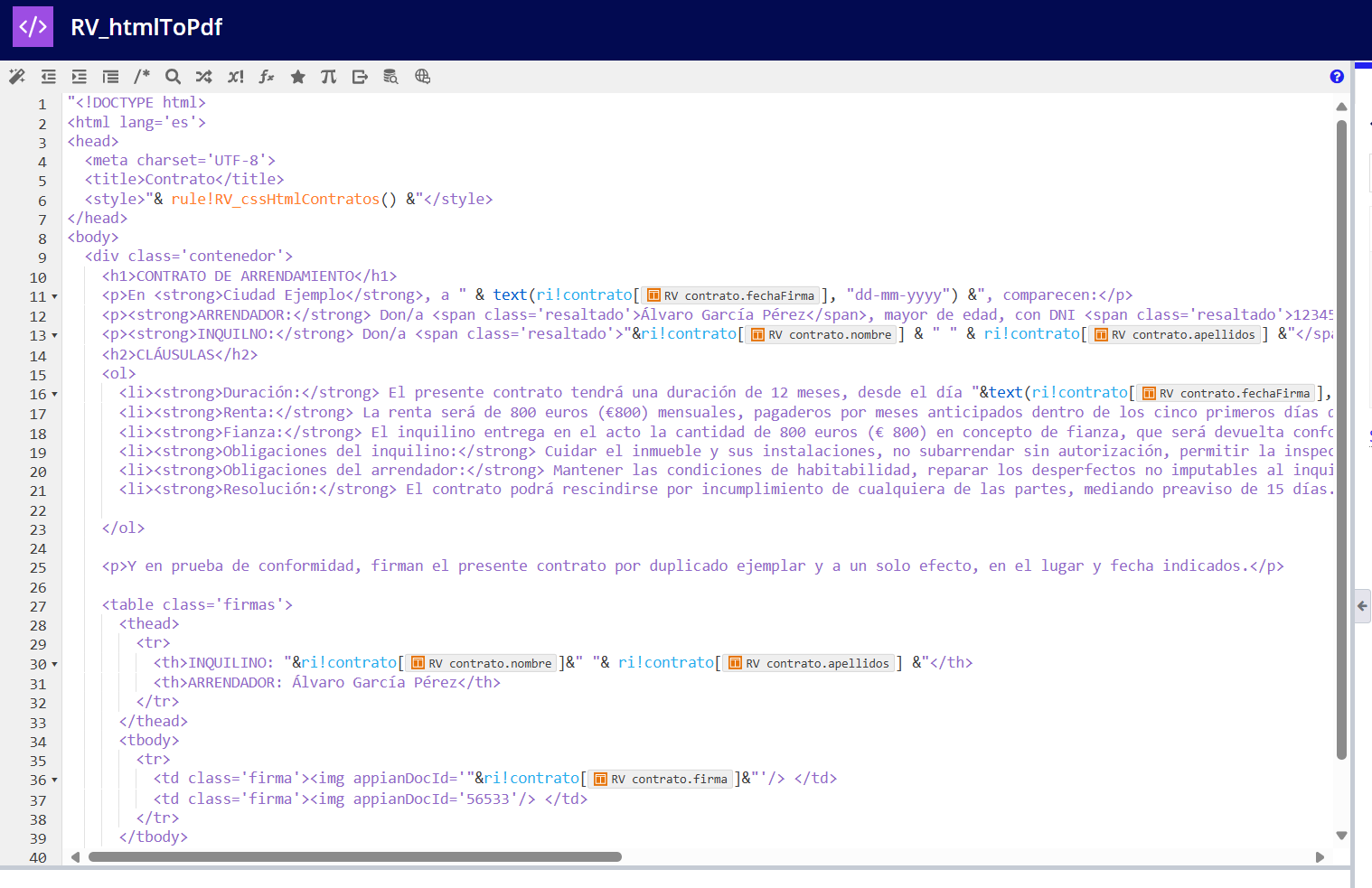Collapse code fold at line 11
The width and height of the screenshot is (1372, 888).
54,297
